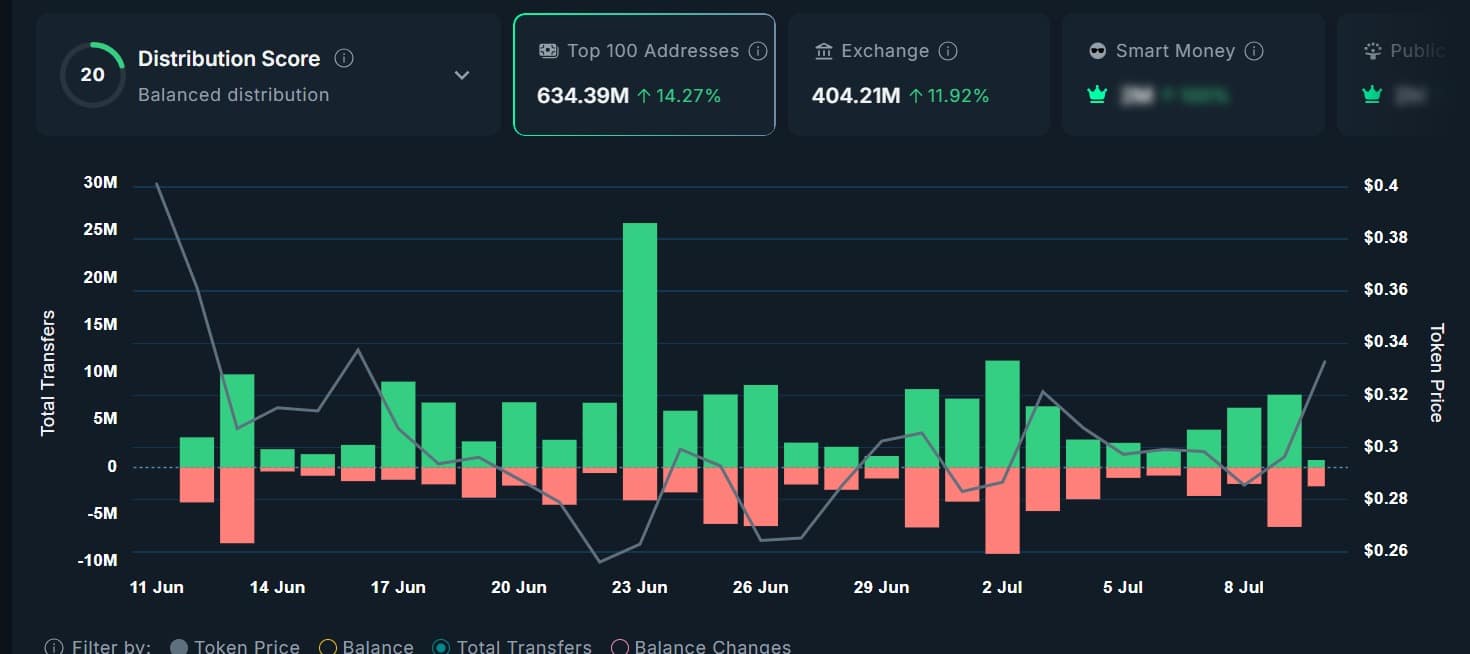Click the Balanced distribution label
1470x654 pixels.
233,95
